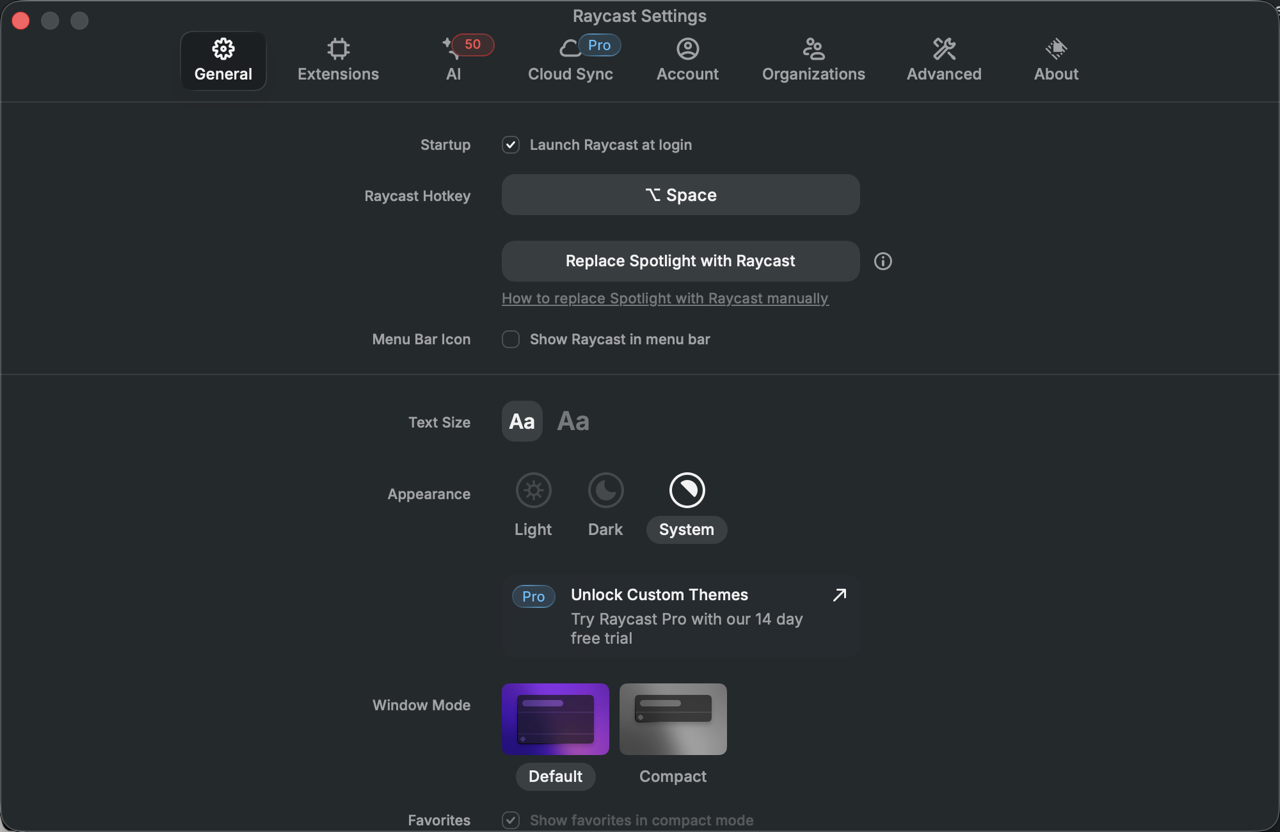The height and width of the screenshot is (832, 1280).
Task: Select the Default window mode thumbnail
Action: (555, 719)
